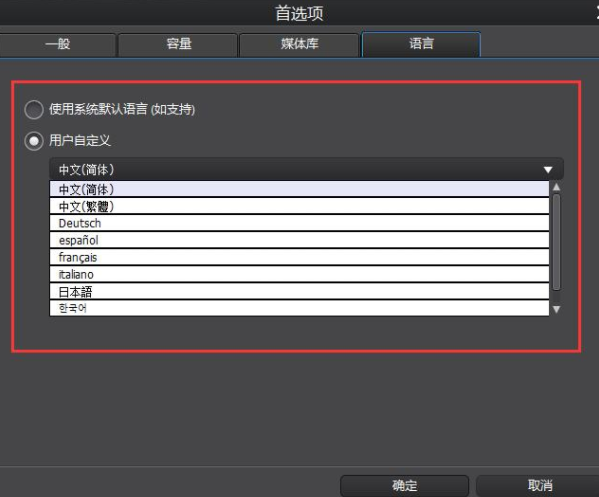Screen dimensions: 599x497
Task: Confirm with the 确定 button
Action: tap(404, 486)
